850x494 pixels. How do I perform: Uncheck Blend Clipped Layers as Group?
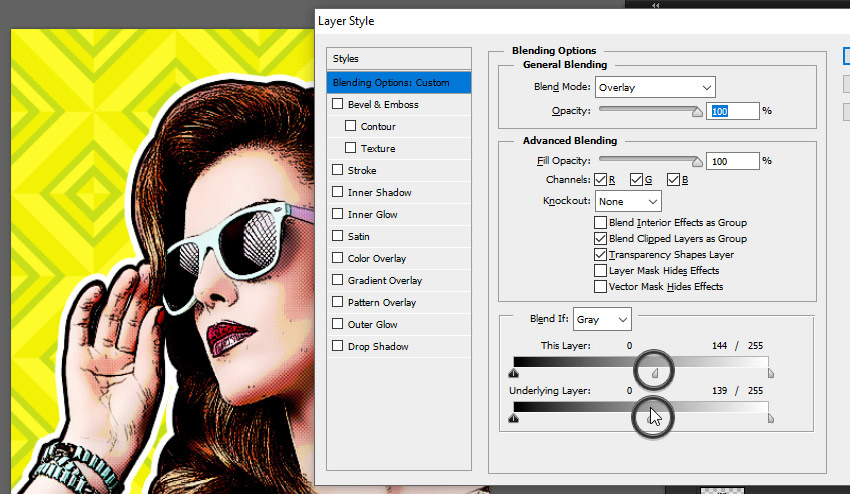pyautogui.click(x=600, y=239)
